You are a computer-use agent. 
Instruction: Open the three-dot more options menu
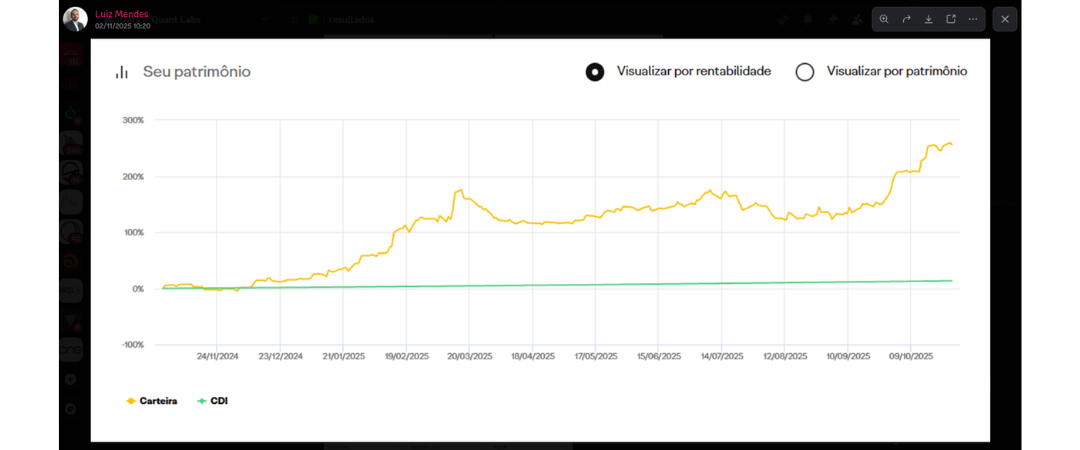point(972,19)
